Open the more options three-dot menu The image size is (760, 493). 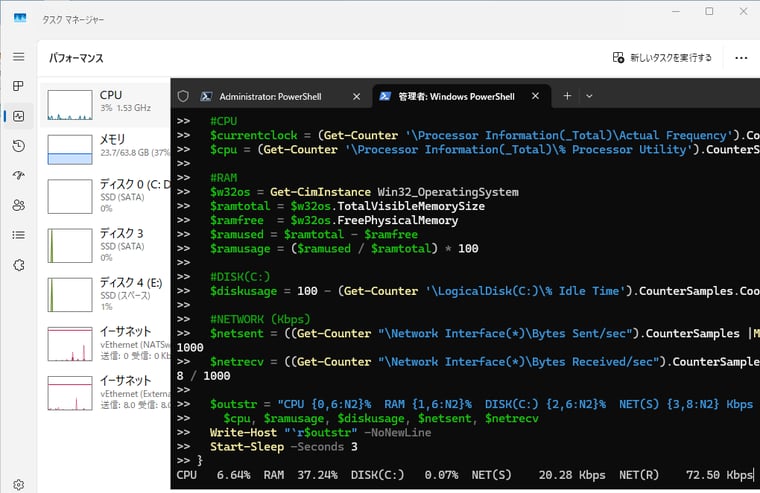click(741, 58)
